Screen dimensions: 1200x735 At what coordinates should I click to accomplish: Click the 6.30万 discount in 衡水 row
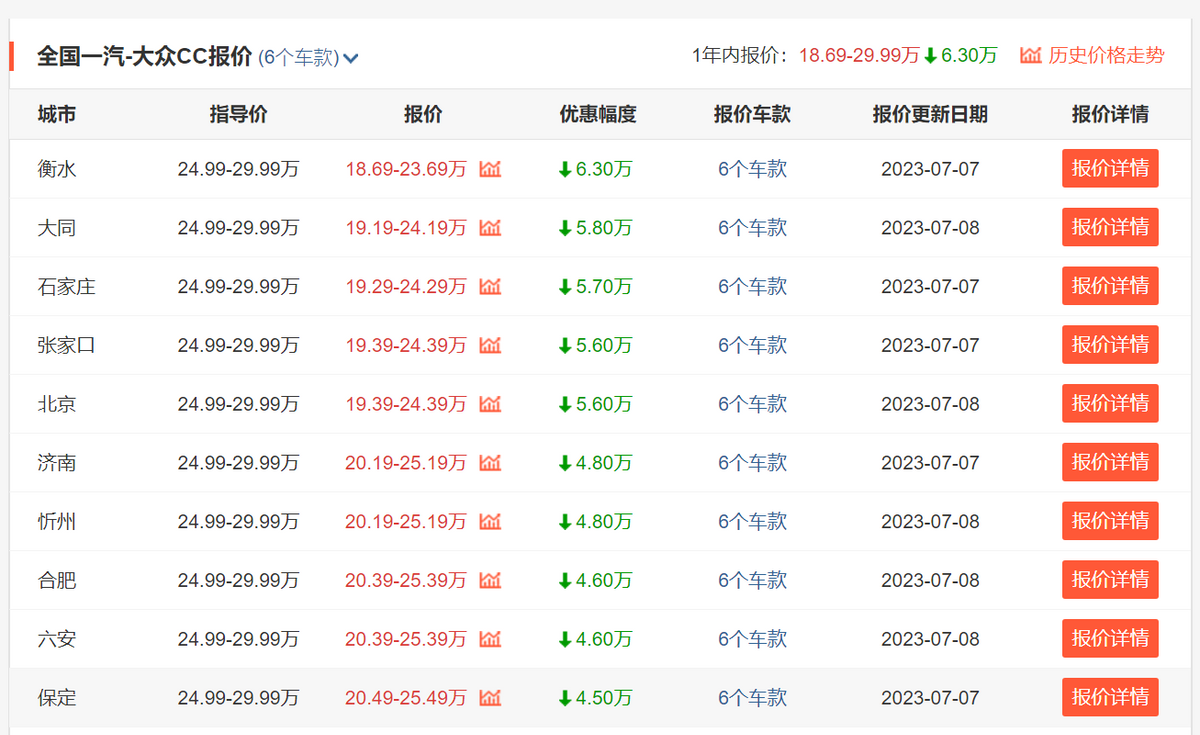[596, 169]
